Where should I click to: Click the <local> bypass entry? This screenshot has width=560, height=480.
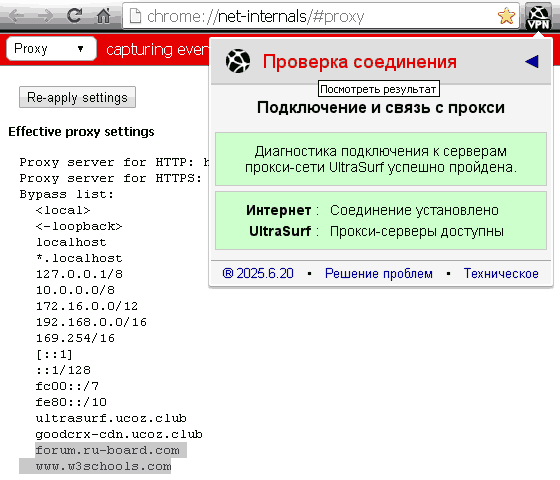pyautogui.click(x=63, y=210)
